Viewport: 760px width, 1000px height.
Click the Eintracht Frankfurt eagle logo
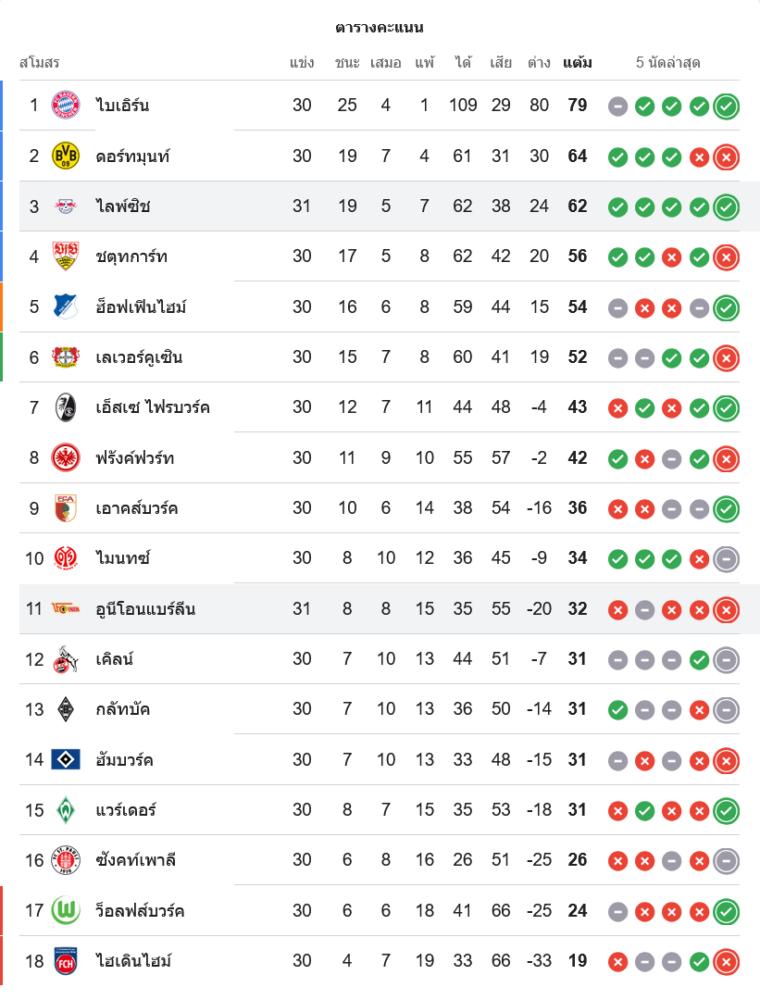point(66,458)
